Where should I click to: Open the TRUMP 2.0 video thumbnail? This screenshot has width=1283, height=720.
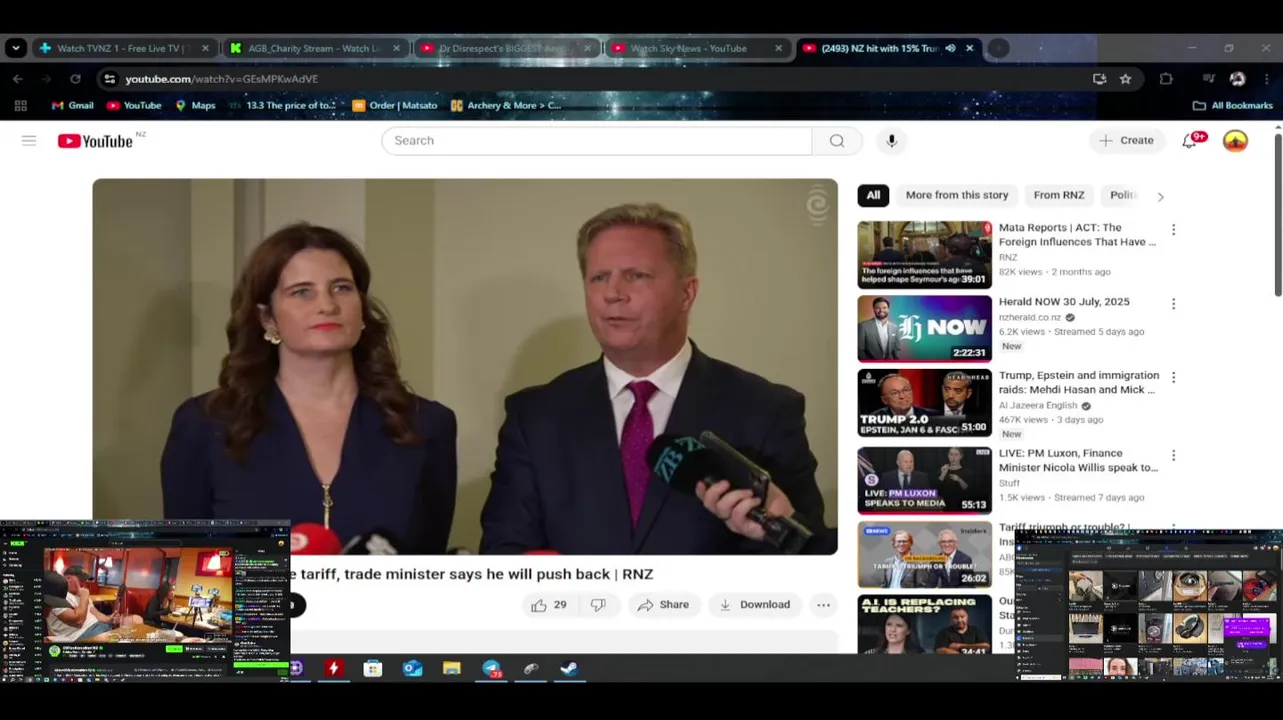point(925,403)
